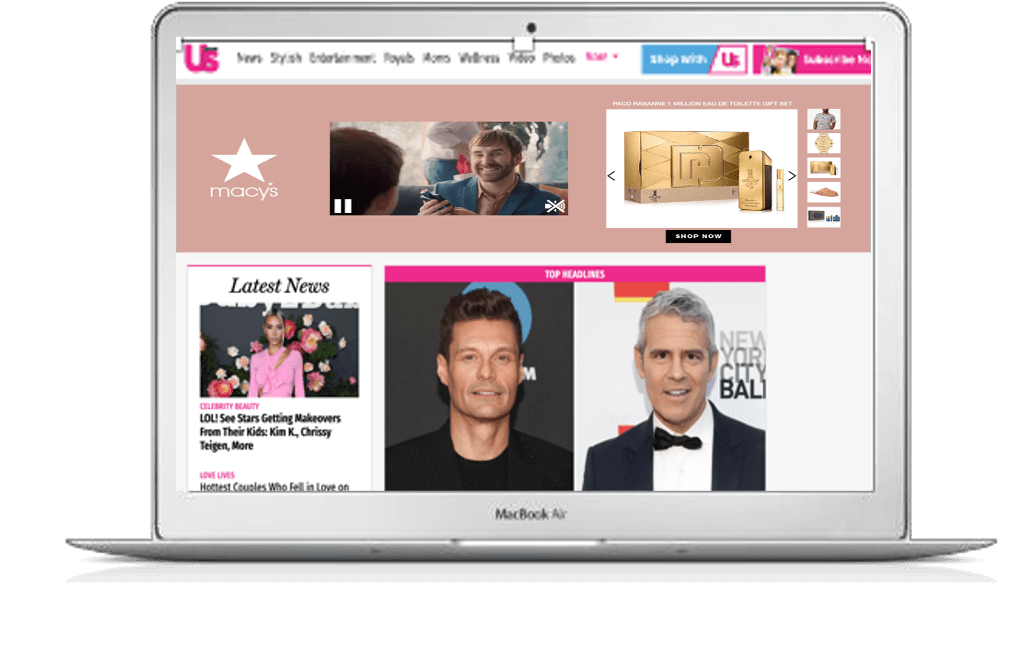The image size is (1018, 666).
Task: Go to the Wellness section
Action: (x=479, y=58)
